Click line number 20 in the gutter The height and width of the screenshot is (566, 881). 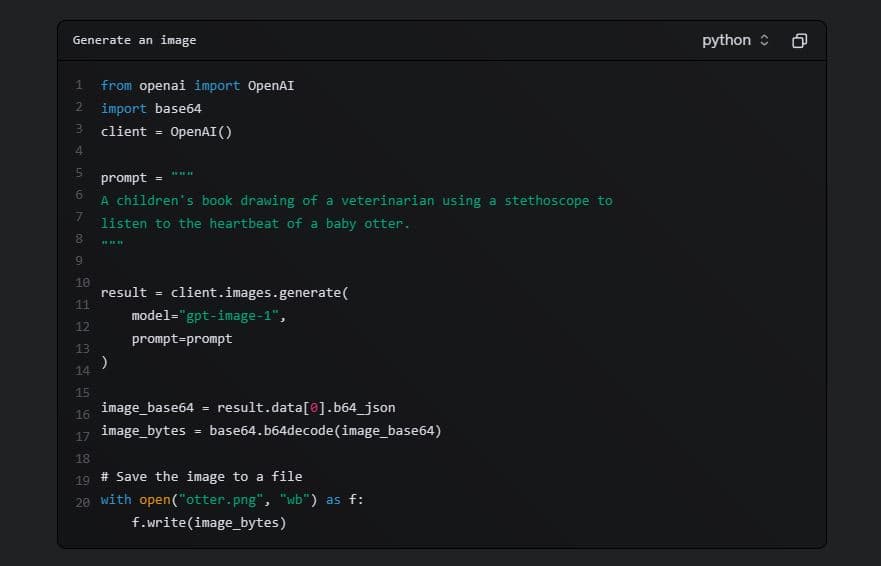pyautogui.click(x=81, y=501)
